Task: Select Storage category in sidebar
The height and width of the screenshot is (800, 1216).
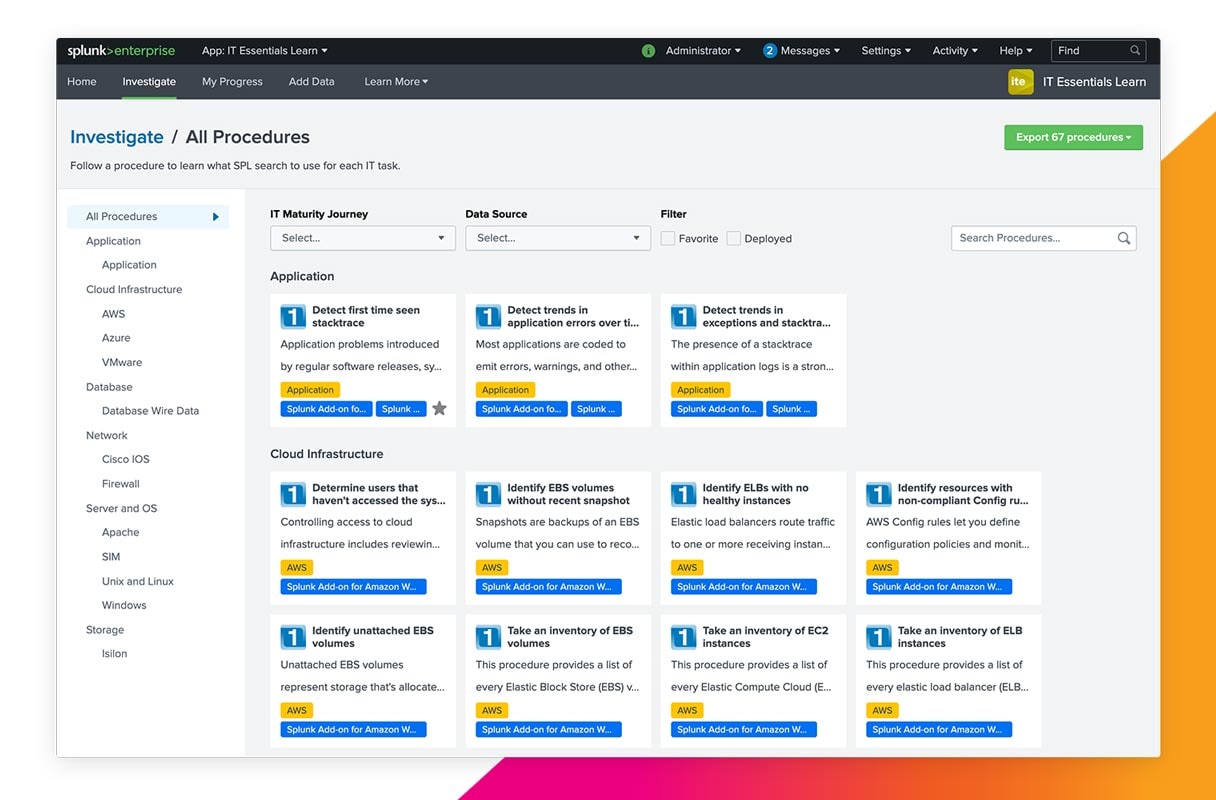Action: tap(105, 630)
